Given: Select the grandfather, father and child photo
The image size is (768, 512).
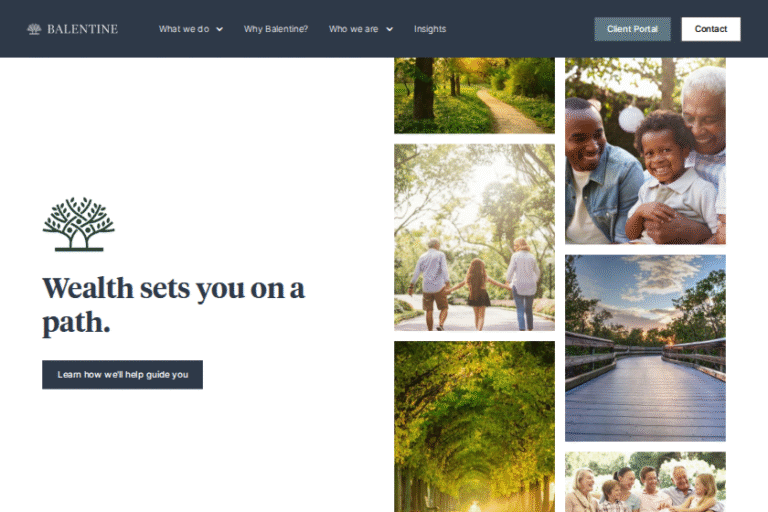Looking at the screenshot, I should point(645,151).
